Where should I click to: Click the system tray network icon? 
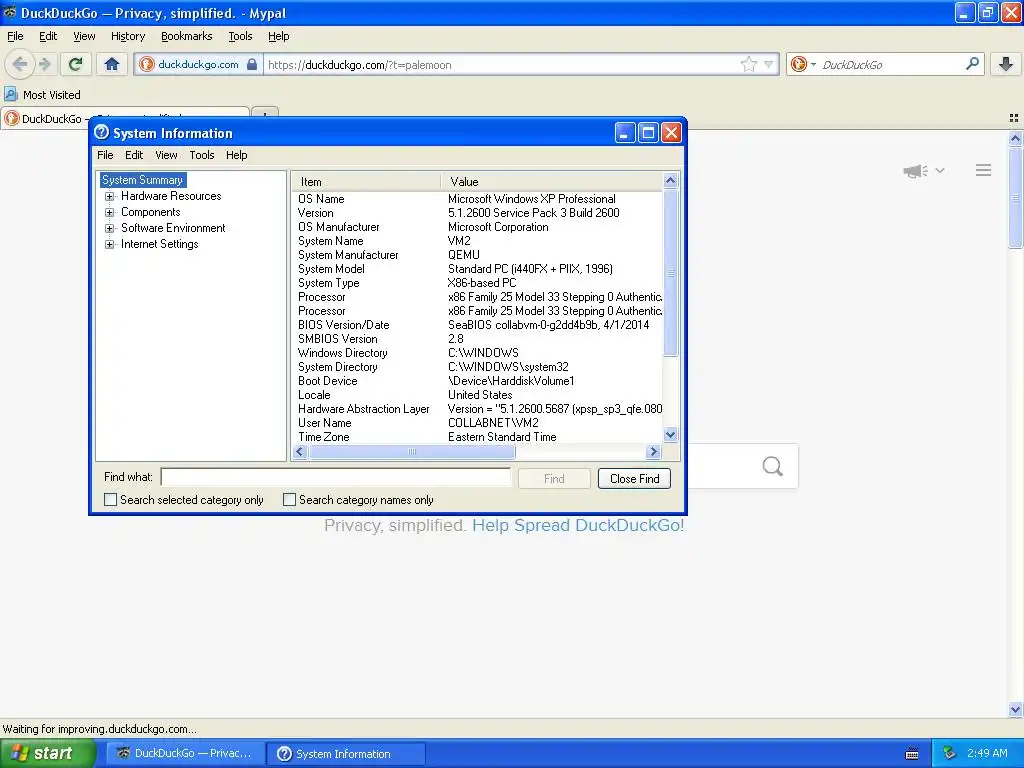point(950,753)
